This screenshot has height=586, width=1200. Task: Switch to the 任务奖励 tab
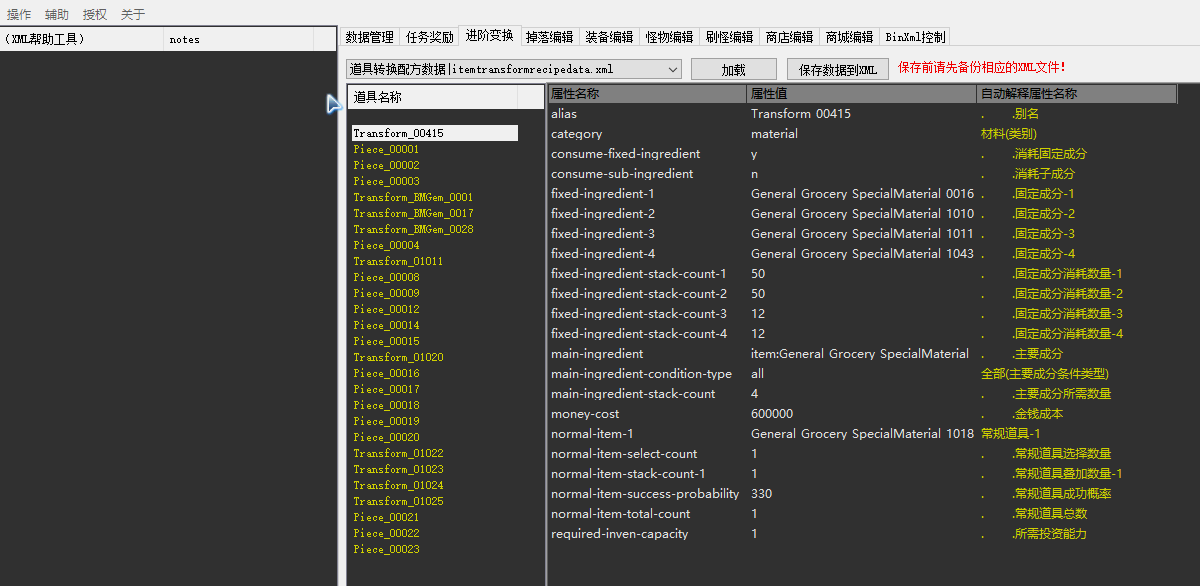[x=429, y=37]
